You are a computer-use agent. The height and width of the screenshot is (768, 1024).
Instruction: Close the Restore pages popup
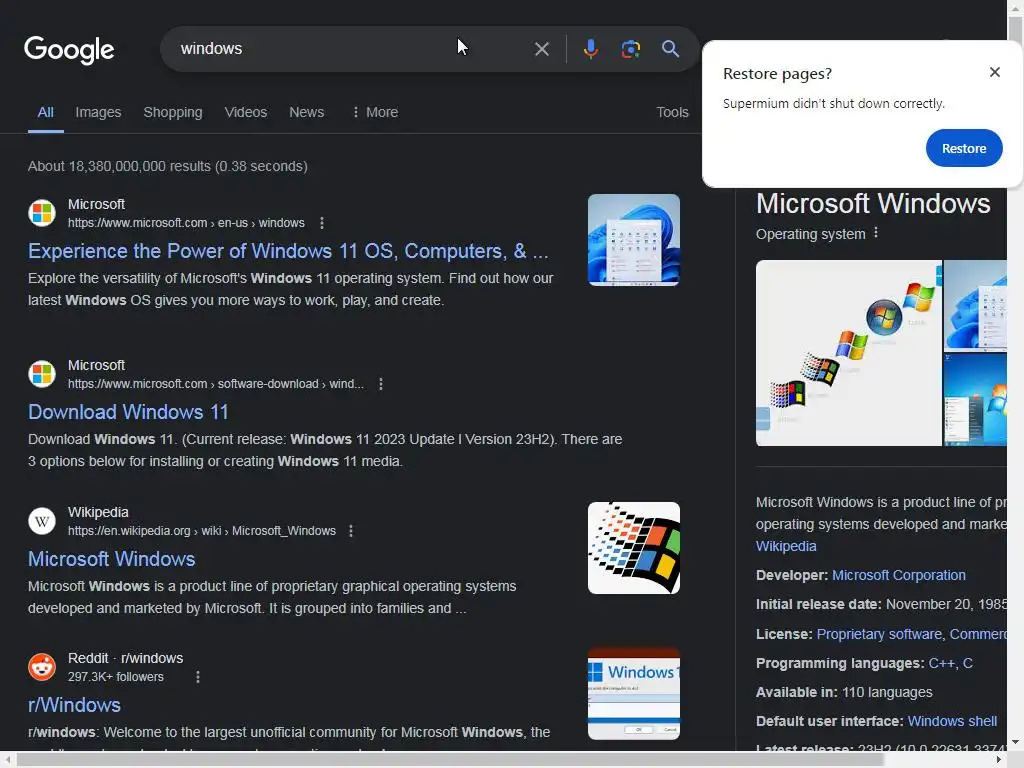995,72
